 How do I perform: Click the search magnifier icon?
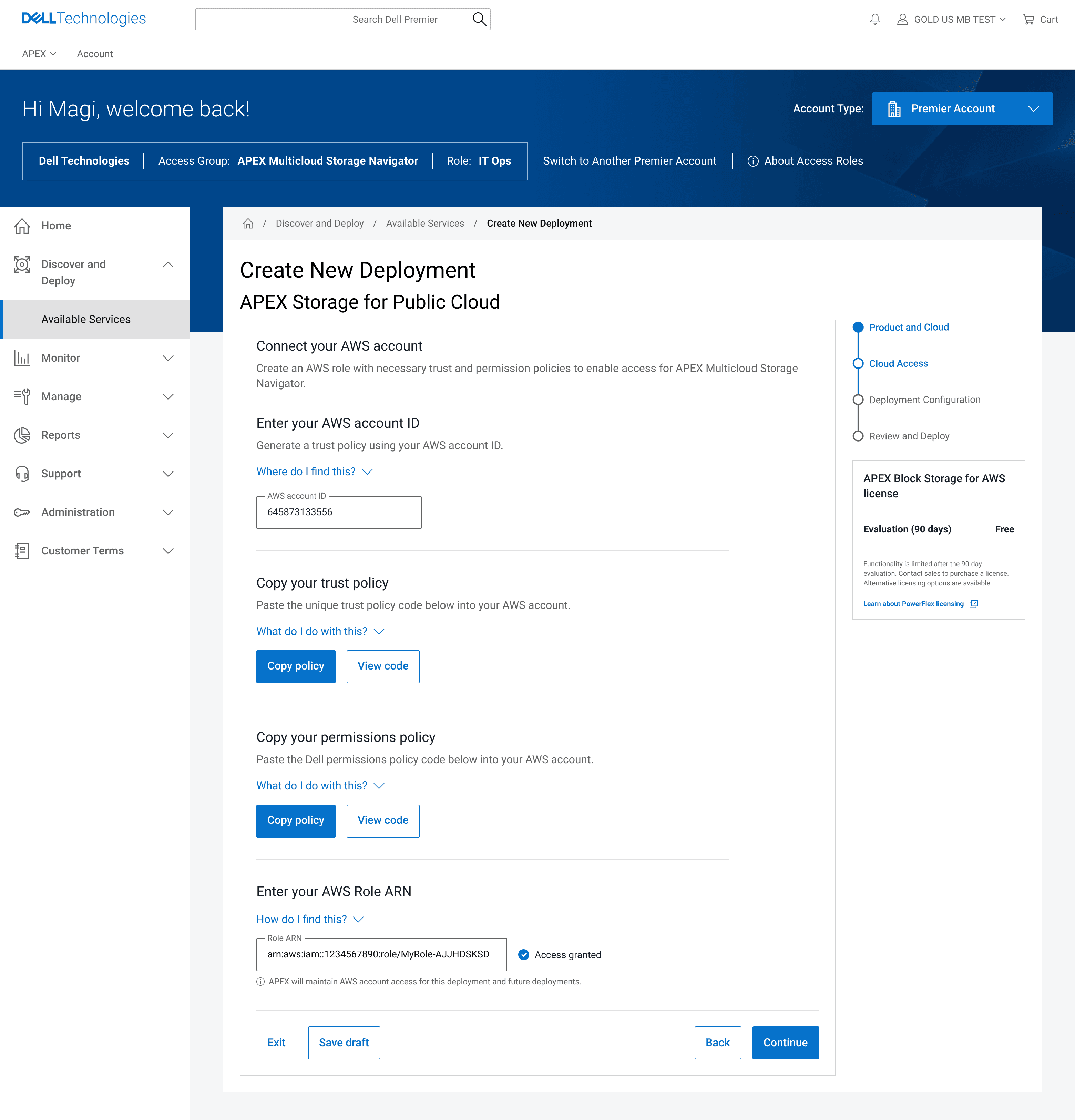point(479,19)
